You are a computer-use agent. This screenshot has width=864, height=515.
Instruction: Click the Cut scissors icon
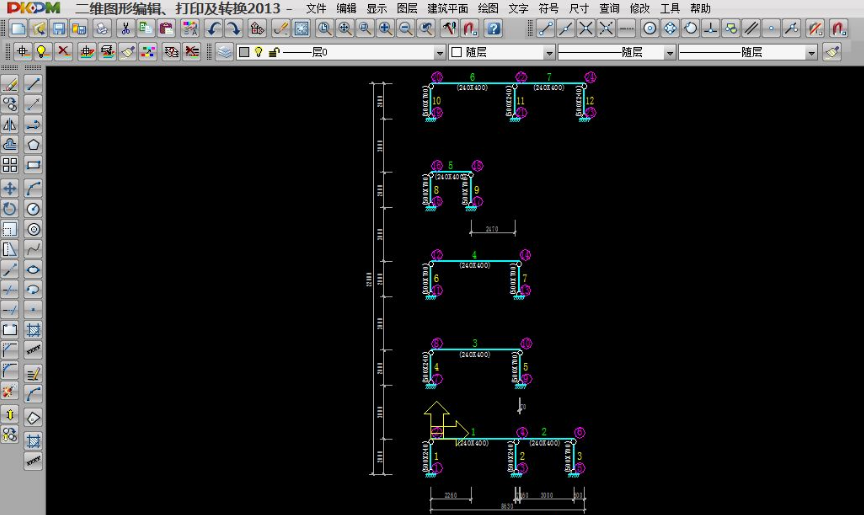click(x=126, y=28)
